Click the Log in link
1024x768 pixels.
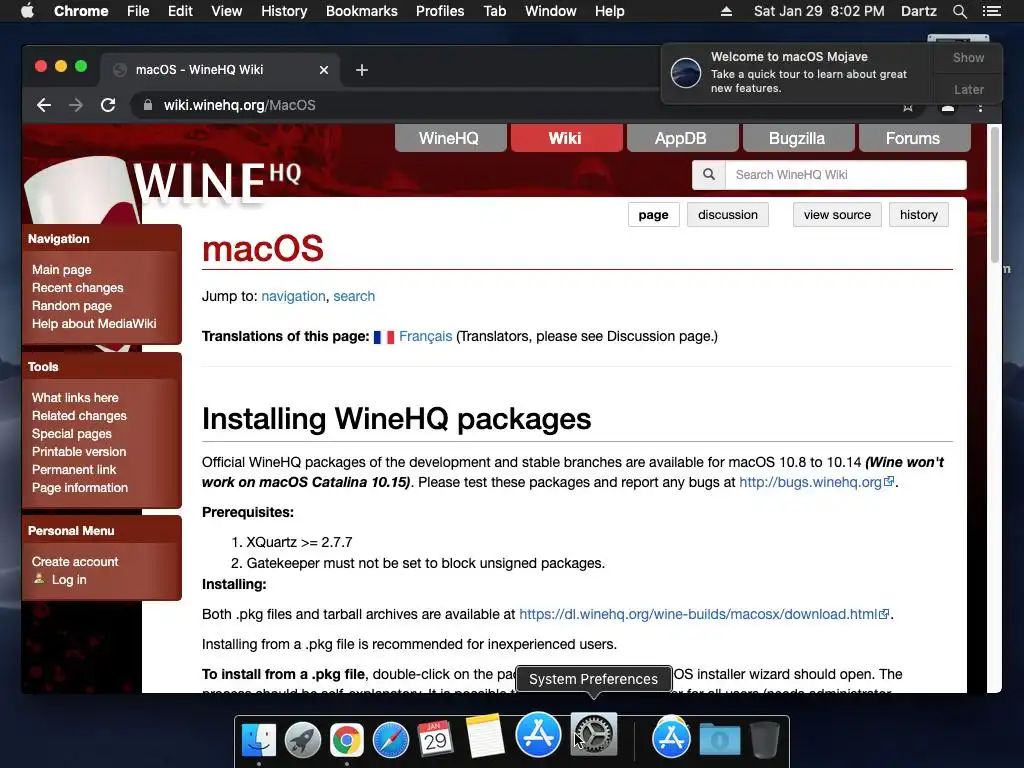coord(69,579)
